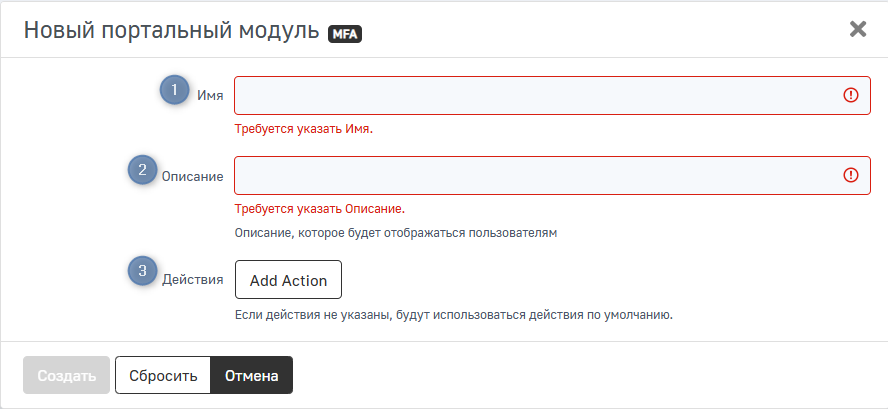Click the step 3 number badge
Screen dimensions: 888x409
pos(142,270)
